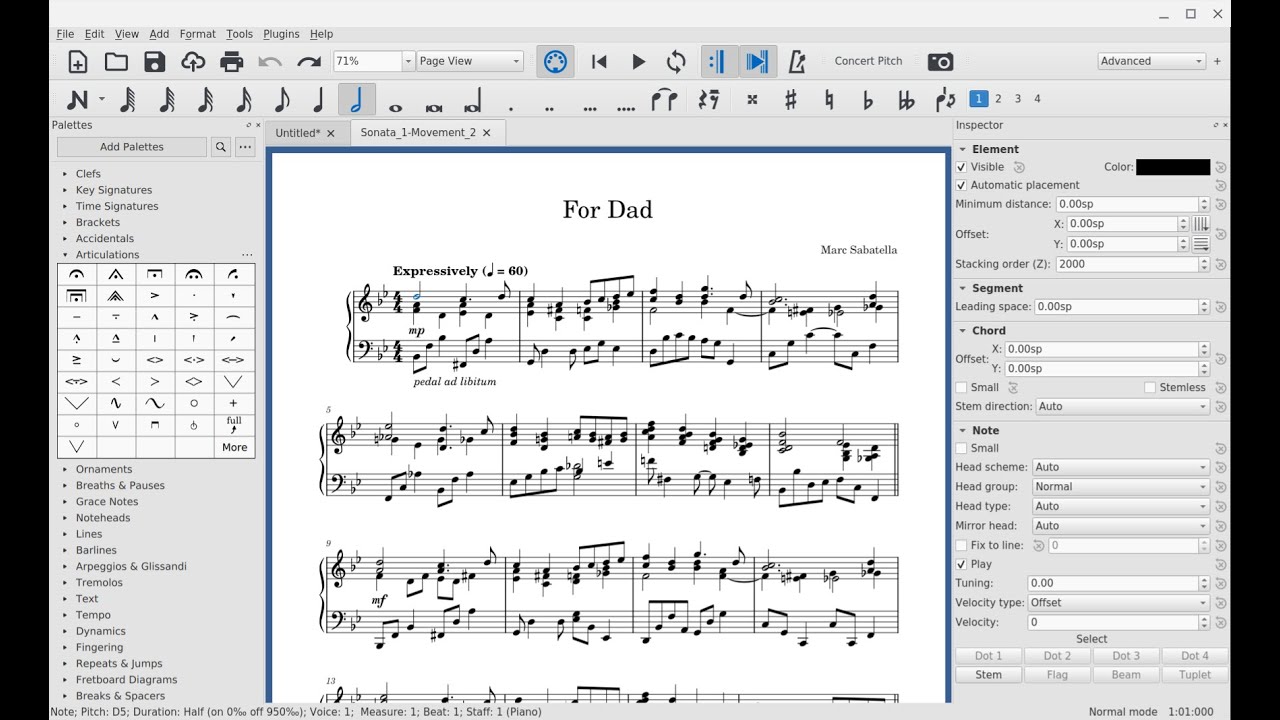The width and height of the screenshot is (1280, 720).
Task: Upload score using the cloud icon
Action: (x=193, y=62)
